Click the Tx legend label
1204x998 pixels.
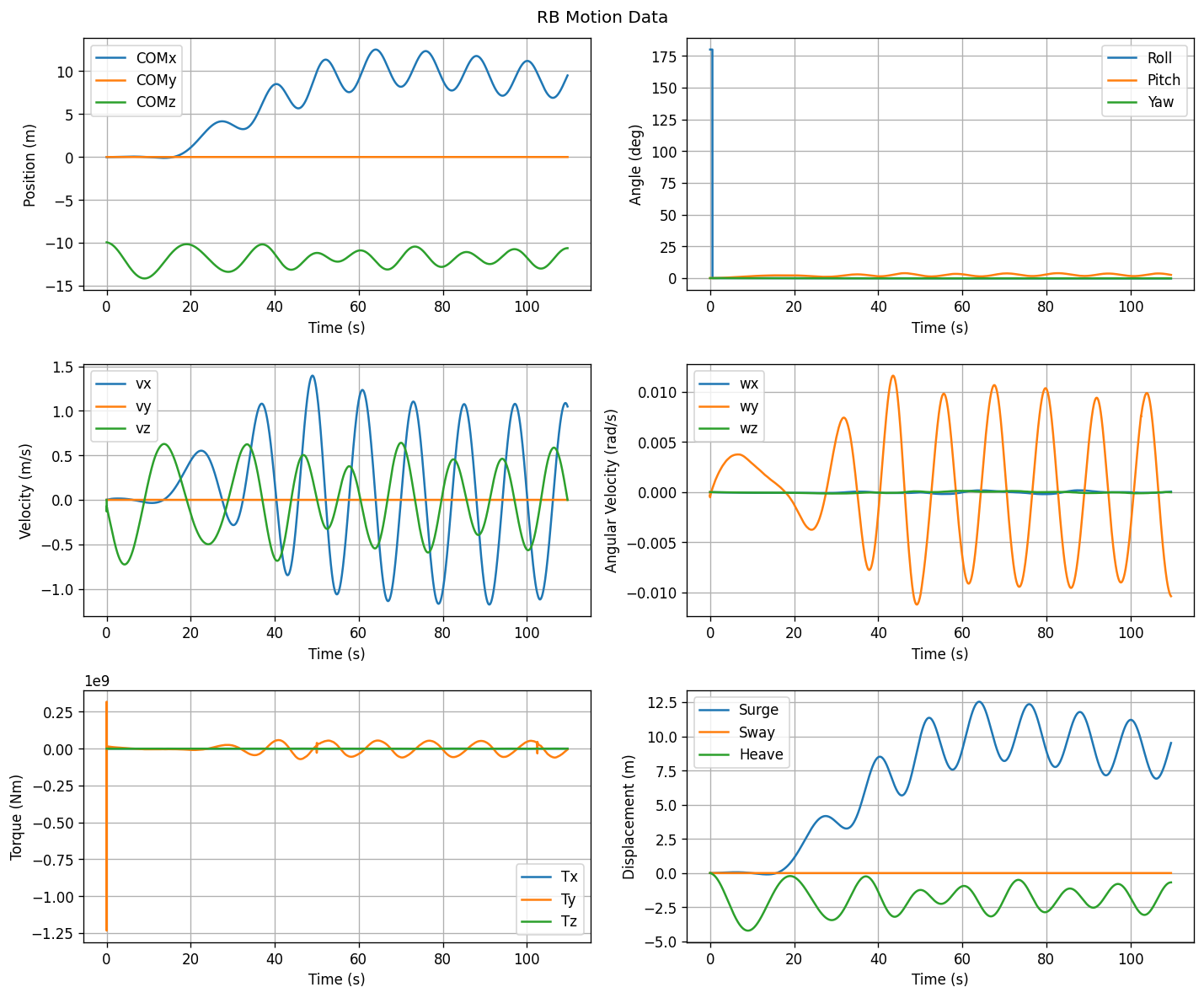click(570, 878)
